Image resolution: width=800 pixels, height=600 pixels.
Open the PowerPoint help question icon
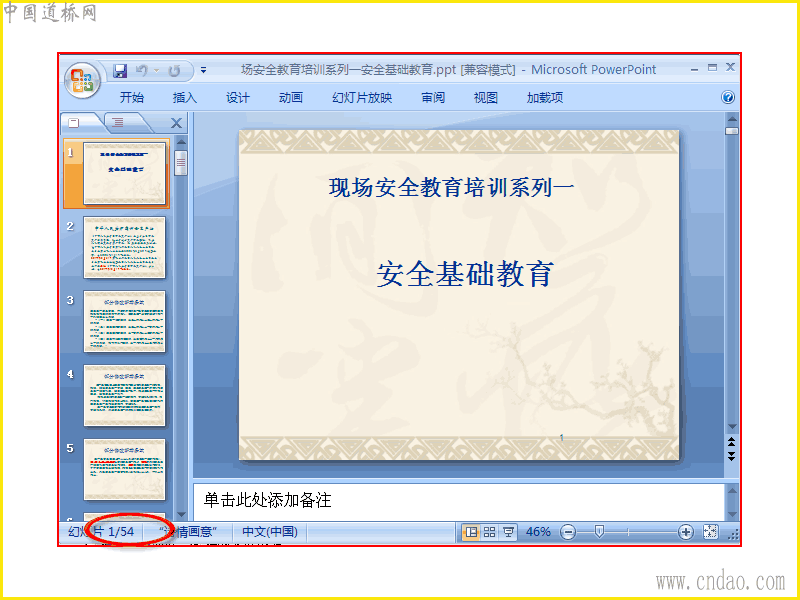[728, 97]
